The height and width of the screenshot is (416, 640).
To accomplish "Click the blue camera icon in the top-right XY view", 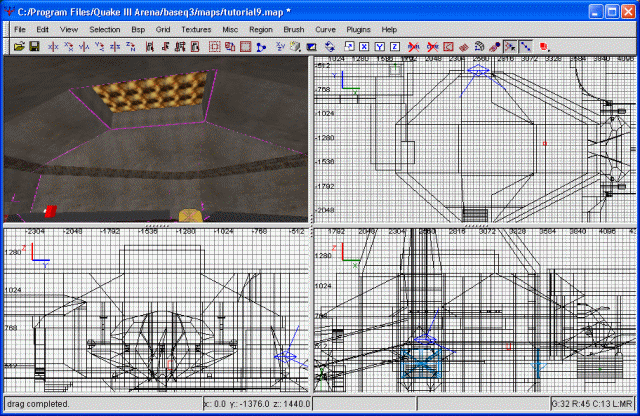I will [x=478, y=71].
